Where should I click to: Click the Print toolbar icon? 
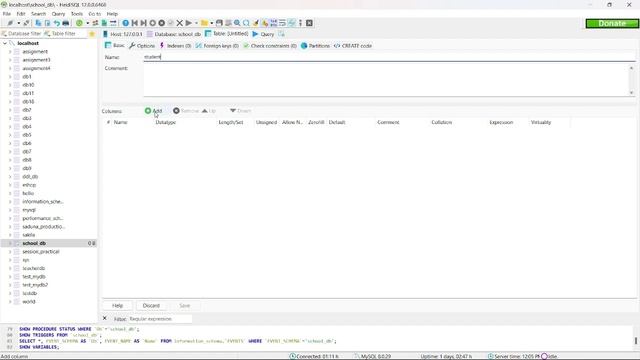pos(66,23)
